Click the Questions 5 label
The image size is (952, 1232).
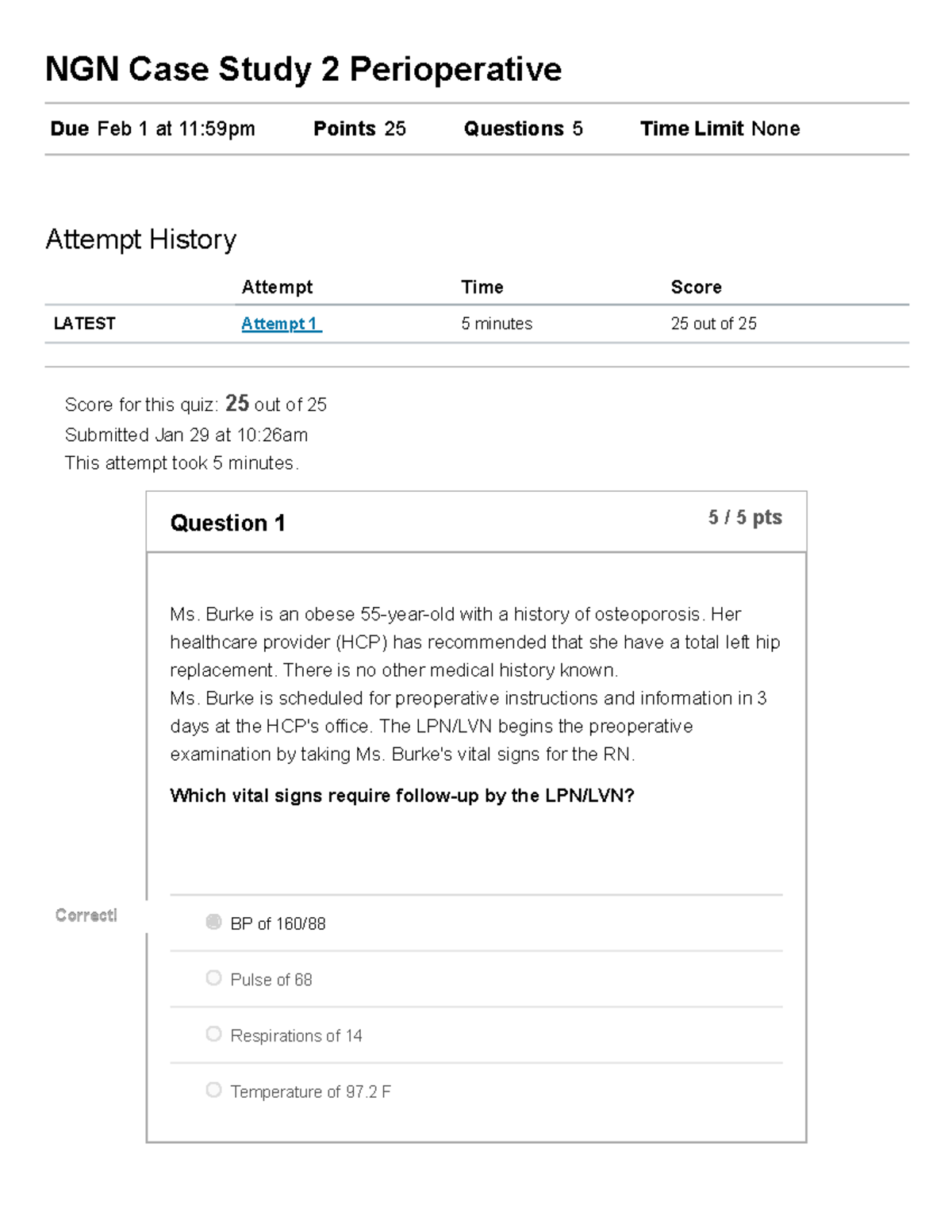[523, 129]
